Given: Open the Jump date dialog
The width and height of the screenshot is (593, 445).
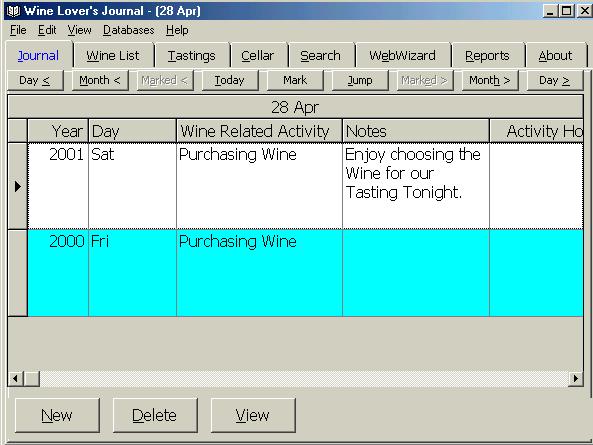Looking at the screenshot, I should (360, 80).
